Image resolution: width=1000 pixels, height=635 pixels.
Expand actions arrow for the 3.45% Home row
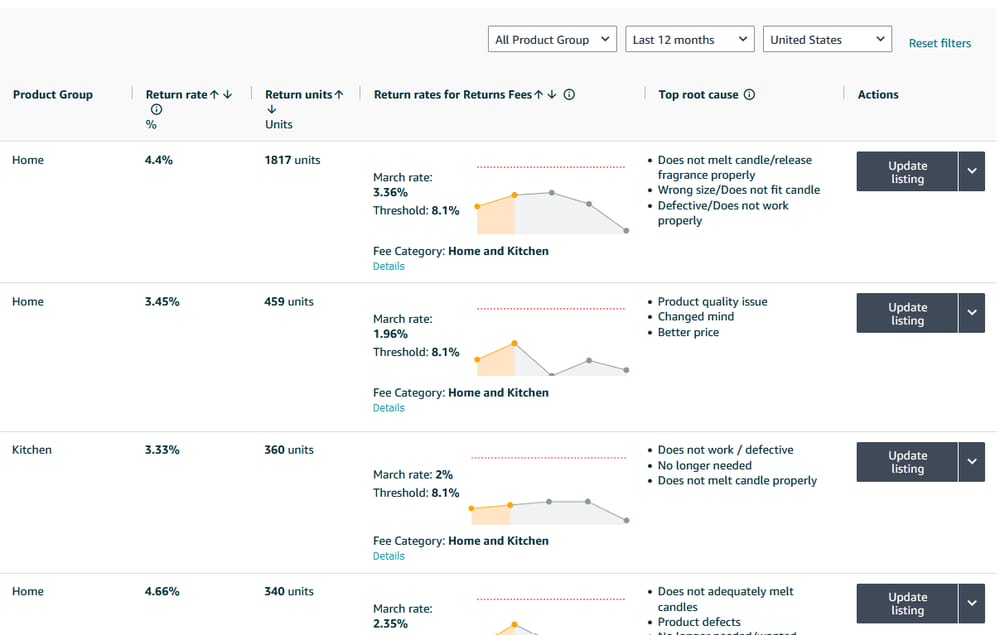tap(972, 313)
